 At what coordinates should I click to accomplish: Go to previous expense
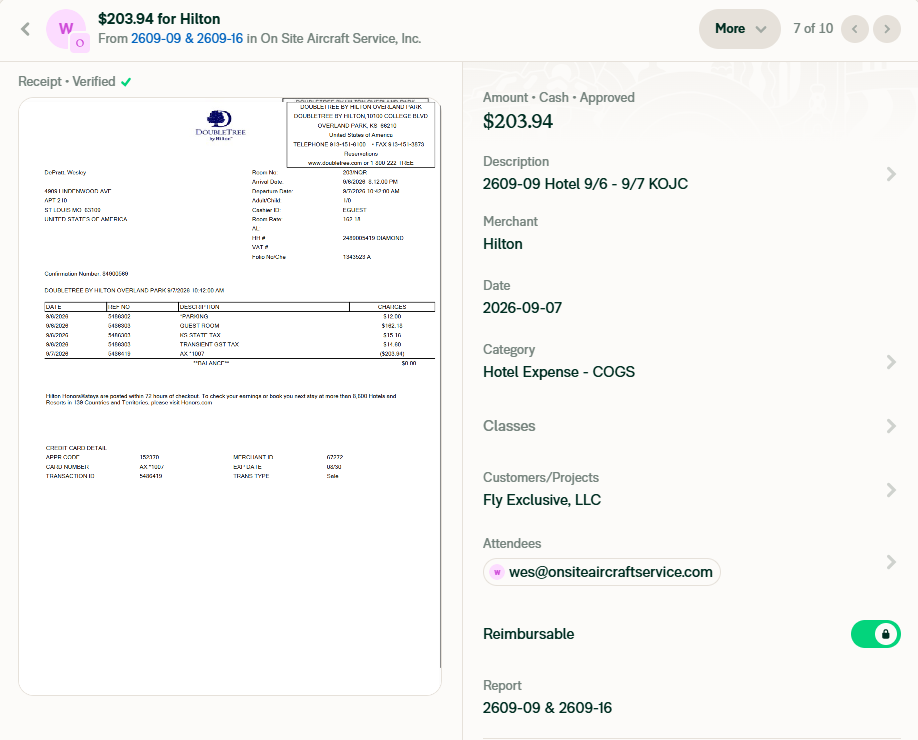pos(855,29)
